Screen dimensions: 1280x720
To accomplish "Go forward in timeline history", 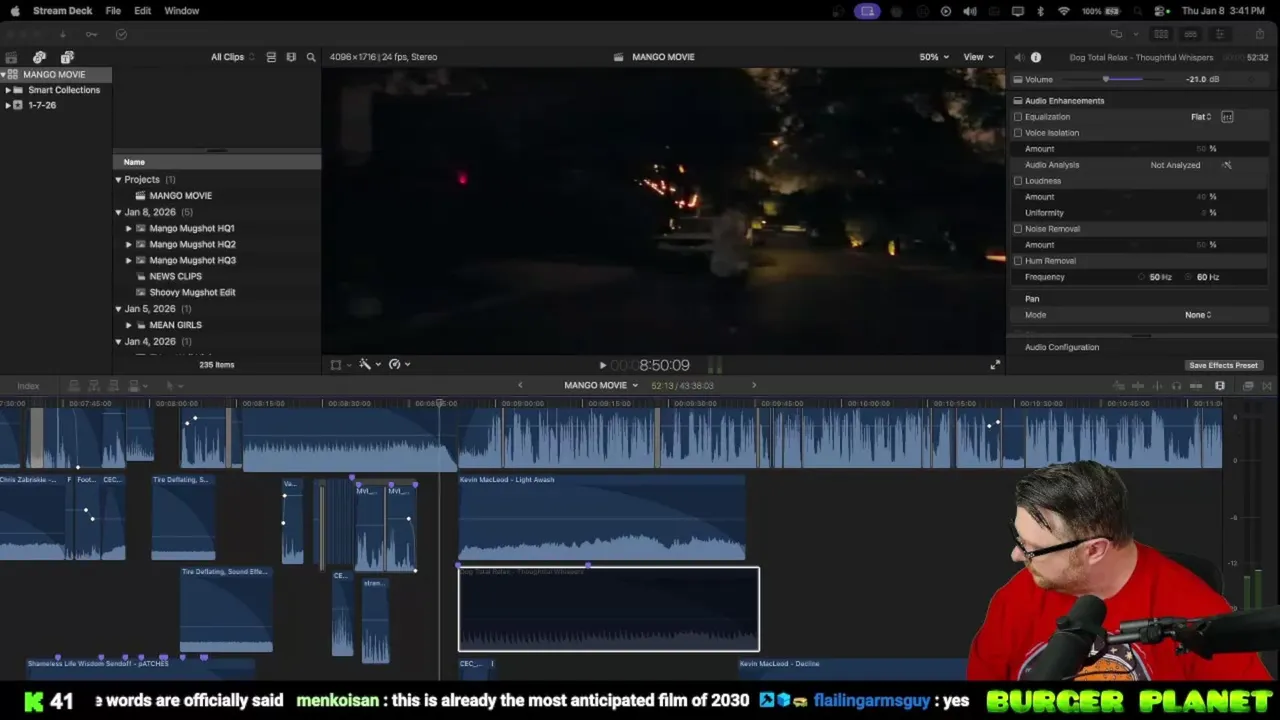I will (x=754, y=385).
